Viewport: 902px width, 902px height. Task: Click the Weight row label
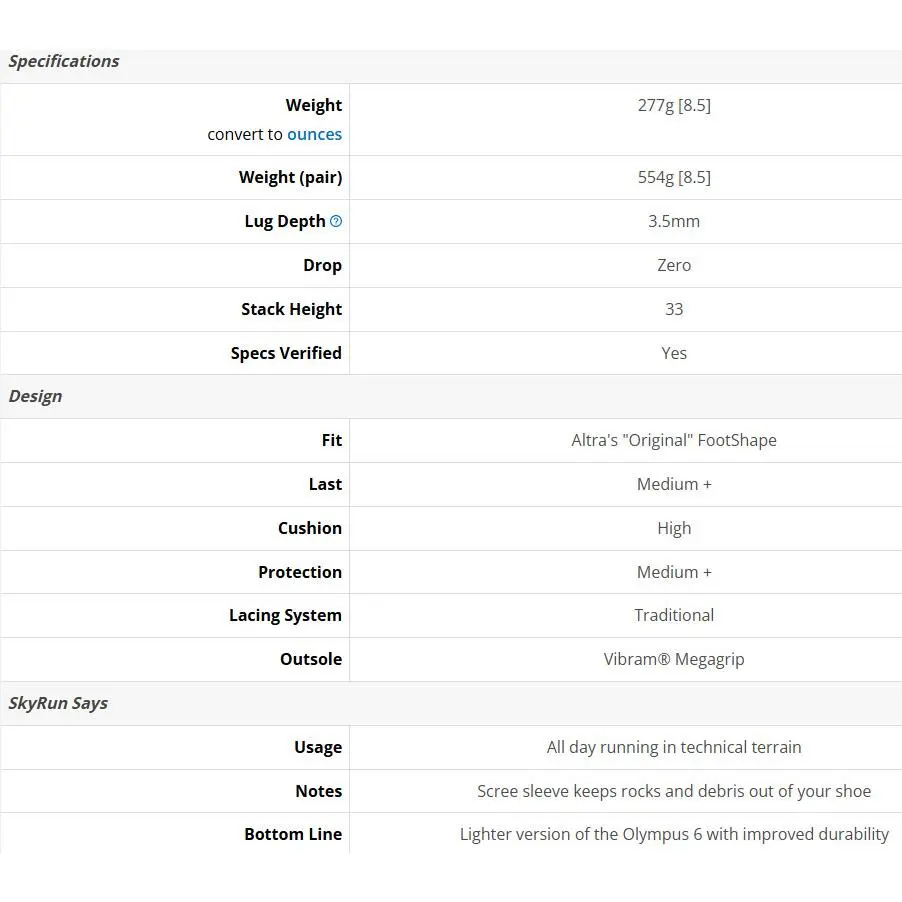(314, 105)
